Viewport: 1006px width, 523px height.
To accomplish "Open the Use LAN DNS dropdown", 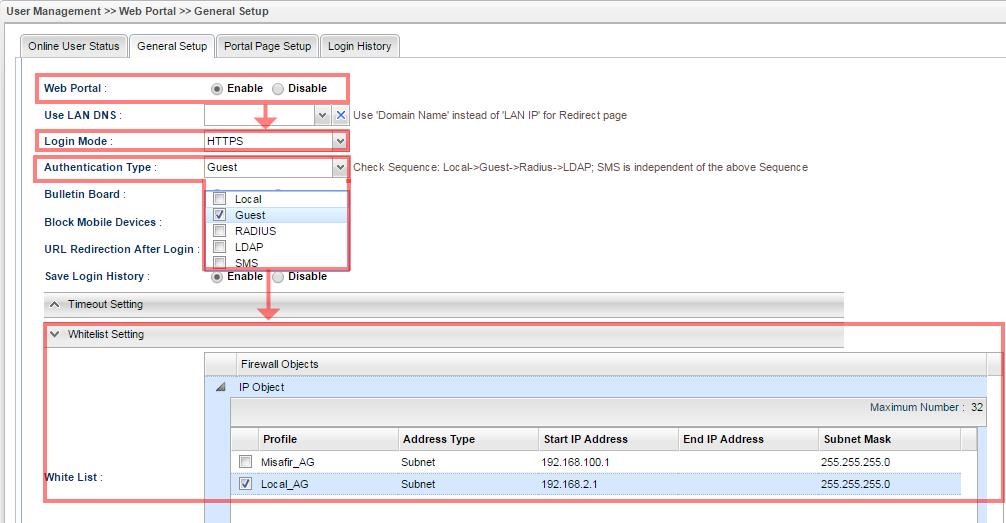I will click(x=322, y=115).
